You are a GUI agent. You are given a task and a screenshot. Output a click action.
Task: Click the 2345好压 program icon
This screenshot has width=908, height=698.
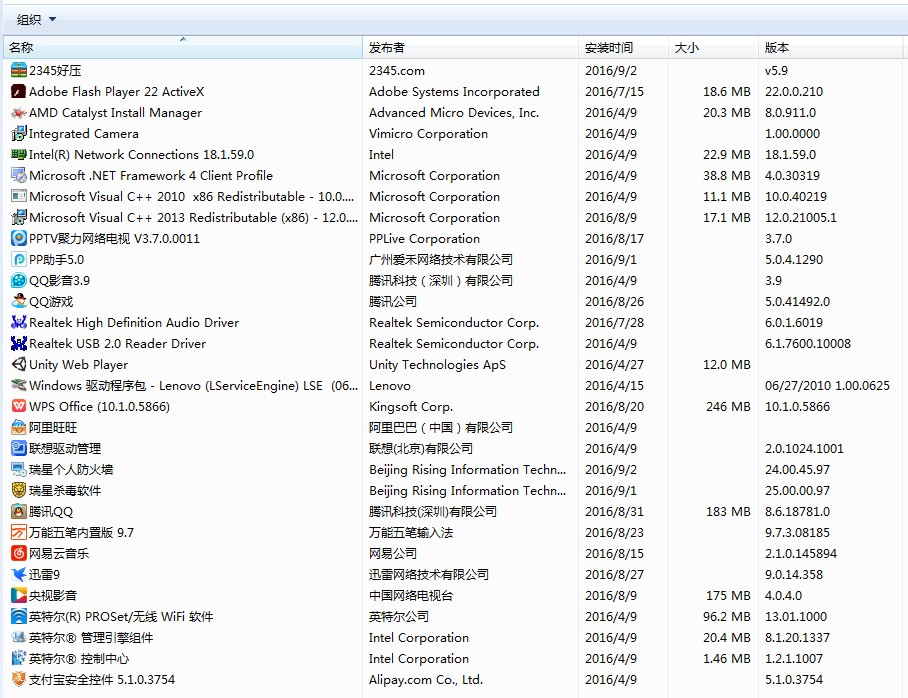(19, 70)
